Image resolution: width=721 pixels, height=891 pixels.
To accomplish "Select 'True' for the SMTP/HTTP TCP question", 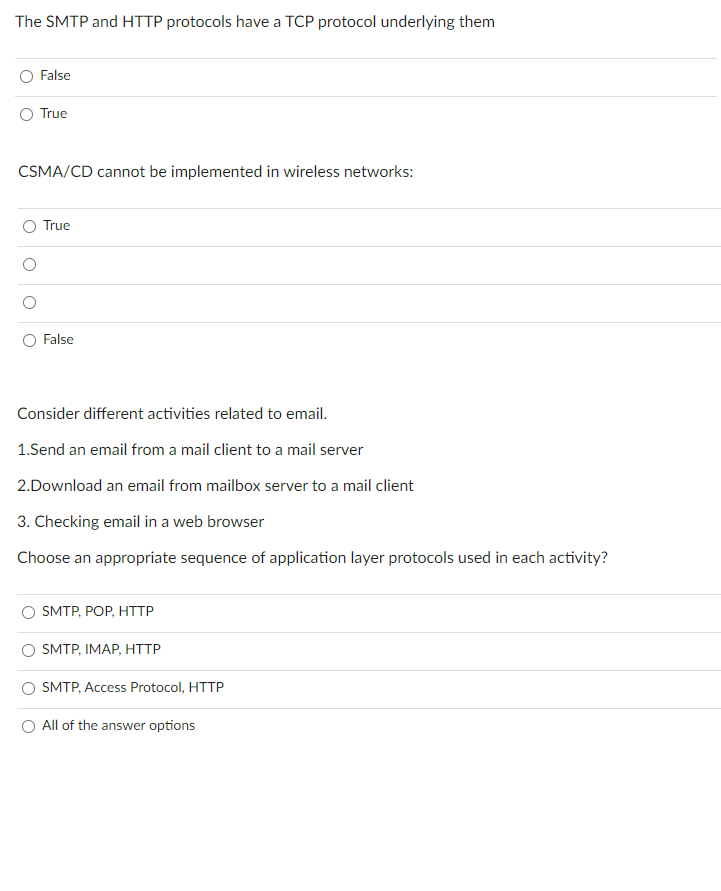I will (x=27, y=114).
